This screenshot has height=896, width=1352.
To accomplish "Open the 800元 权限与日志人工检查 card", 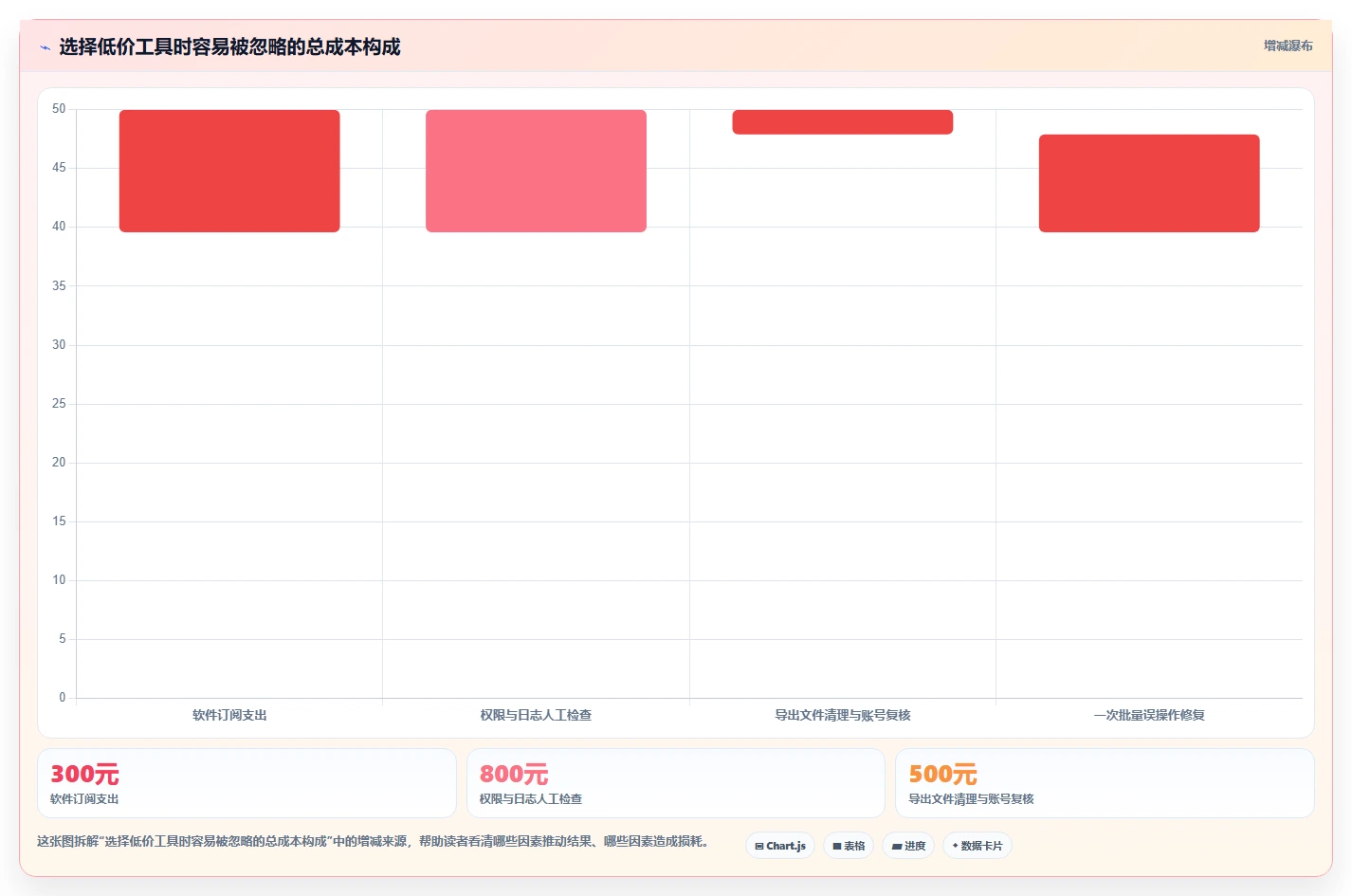I will point(676,783).
